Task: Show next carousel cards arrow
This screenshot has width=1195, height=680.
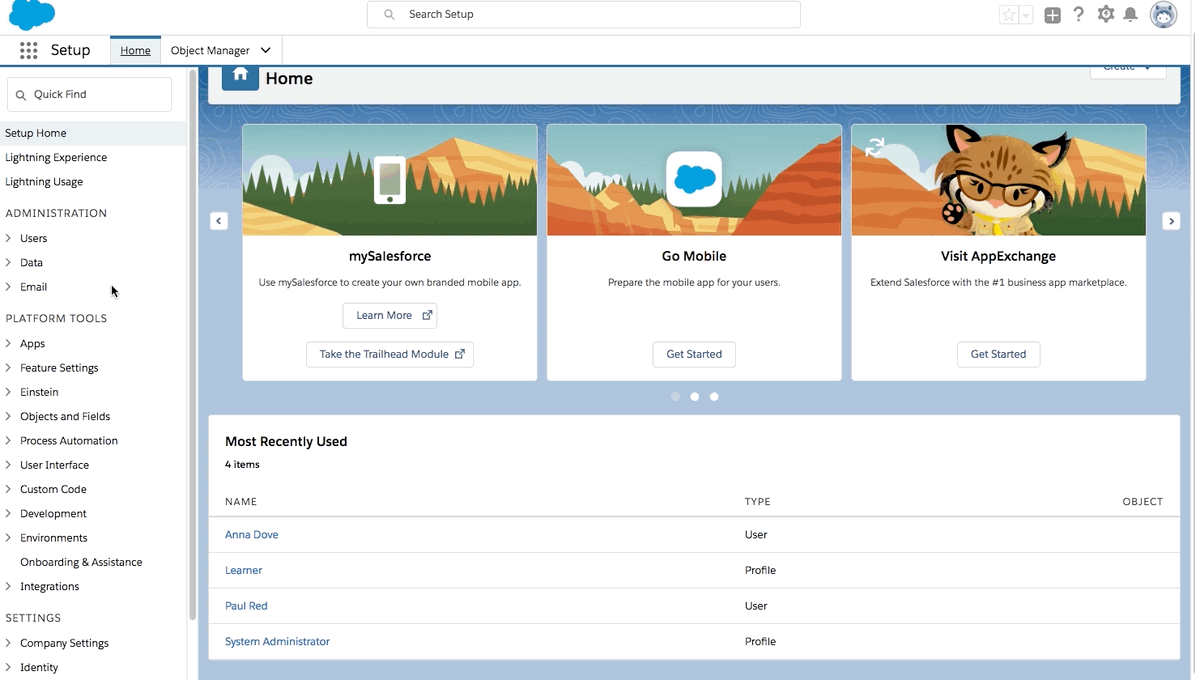Action: 1171,221
